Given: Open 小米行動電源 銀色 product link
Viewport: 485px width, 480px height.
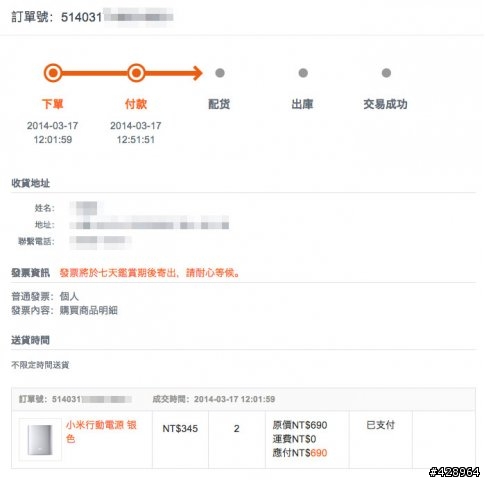Looking at the screenshot, I should pyautogui.click(x=101, y=432).
